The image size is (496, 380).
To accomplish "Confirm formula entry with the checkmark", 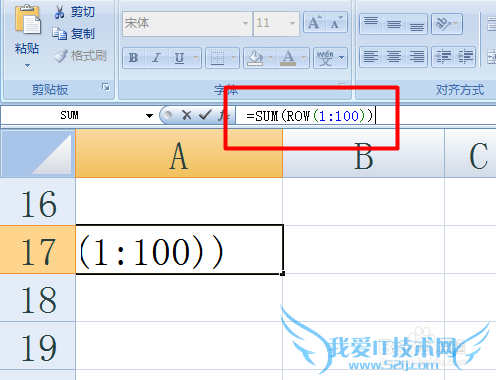I will (205, 115).
